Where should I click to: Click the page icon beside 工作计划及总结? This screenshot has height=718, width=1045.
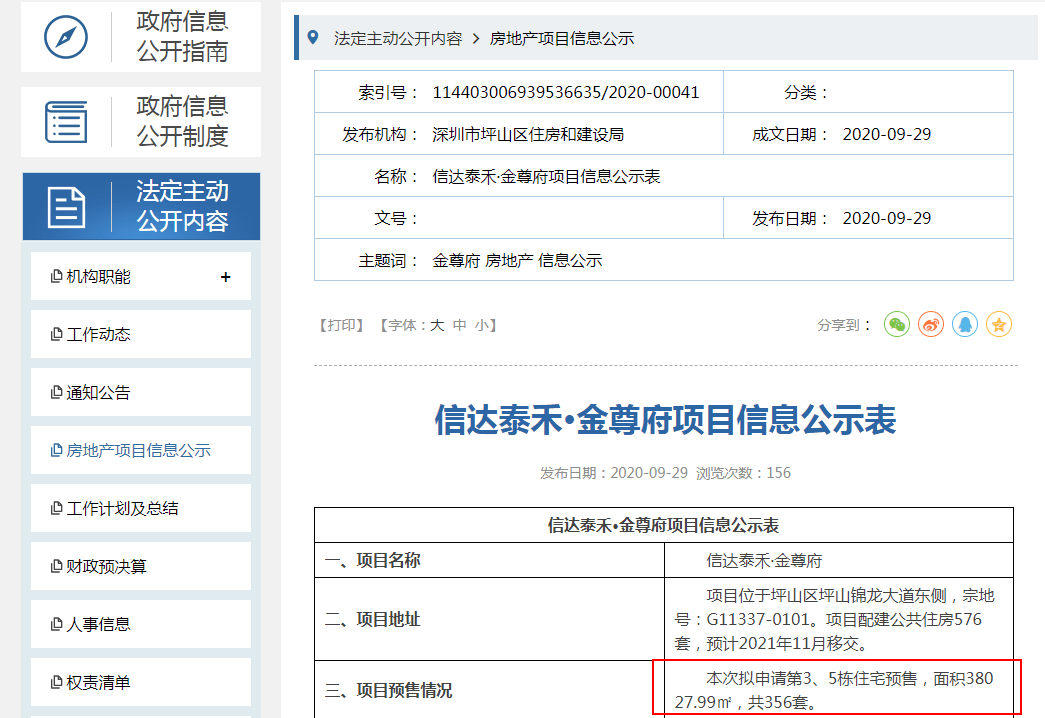pyautogui.click(x=57, y=508)
